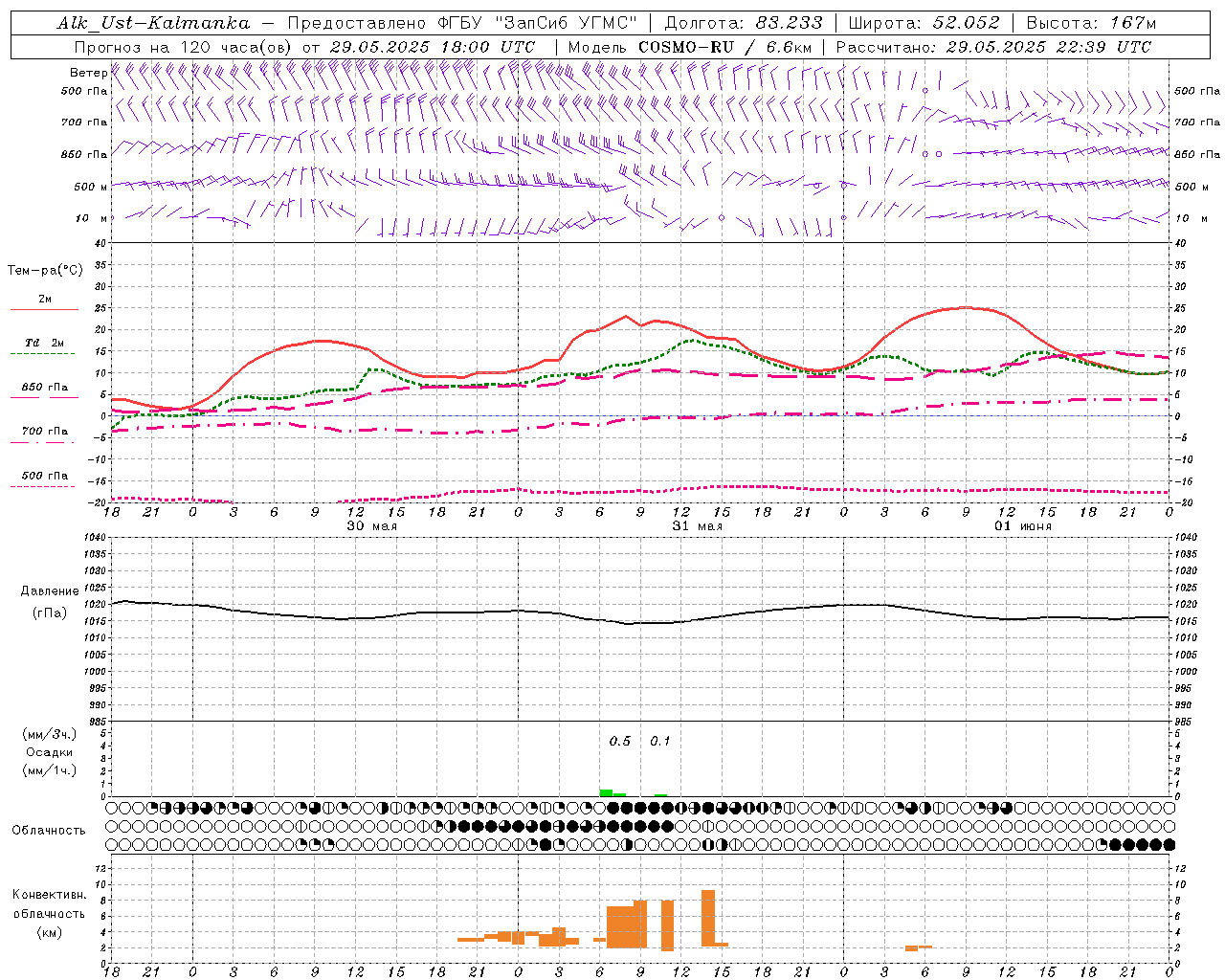Click the 'Высота: 167м' elevation text
The height and width of the screenshot is (980, 1225).
1091,23
